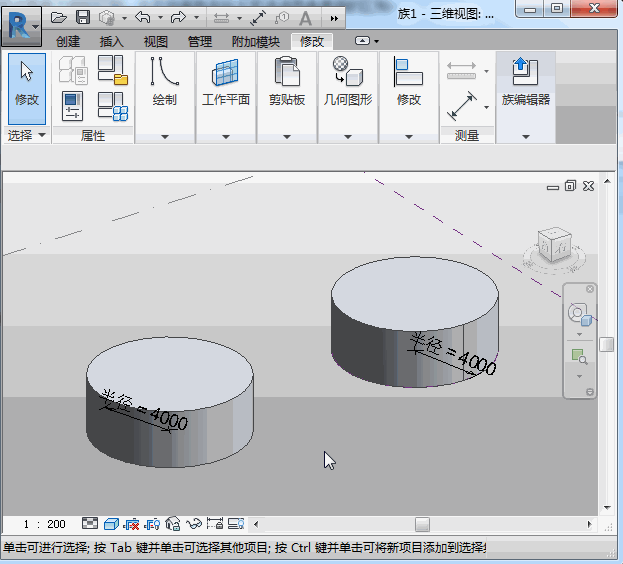Viewport: 623px width, 564px height.
Task: Click the horizontal scrollbar thumb
Action: 422,524
